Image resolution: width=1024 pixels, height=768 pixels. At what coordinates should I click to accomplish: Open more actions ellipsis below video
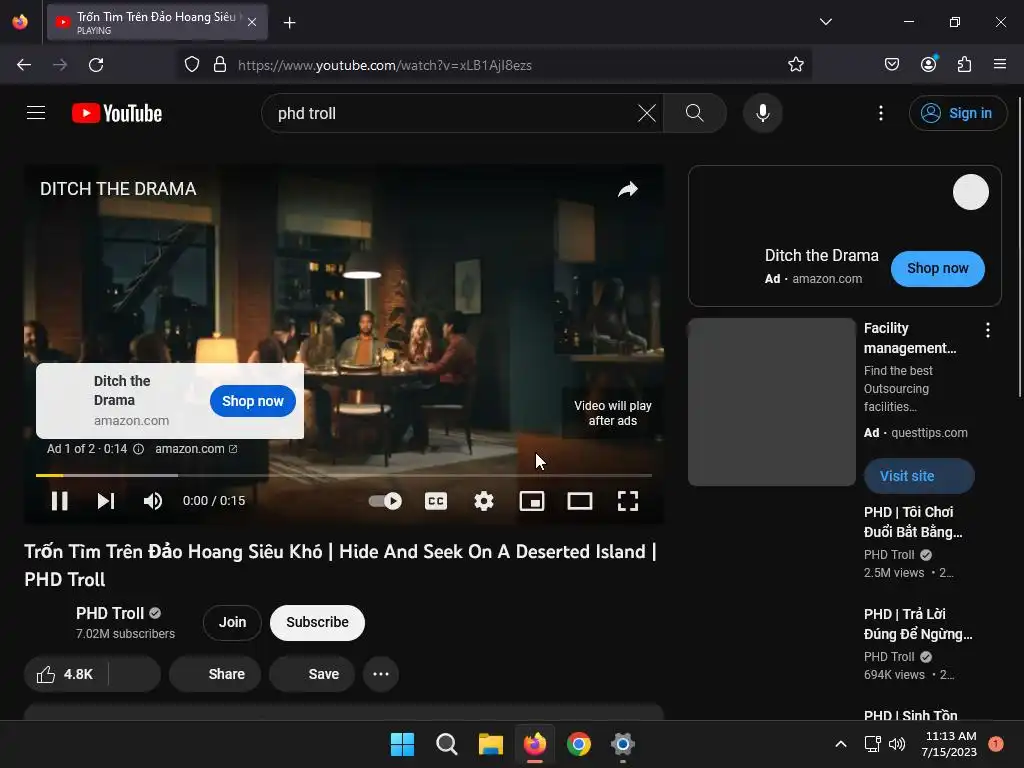point(381,674)
